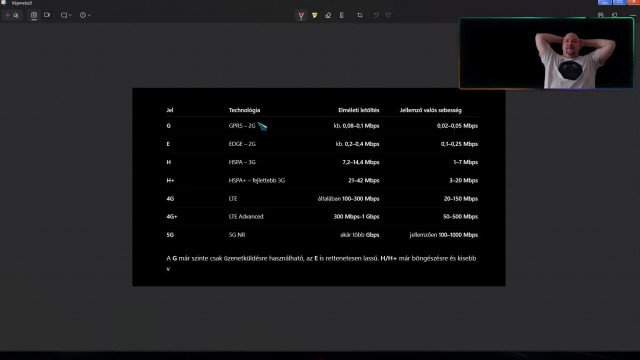Start a new snip with the plus button
This screenshot has height=360, width=640.
(x=11, y=15)
